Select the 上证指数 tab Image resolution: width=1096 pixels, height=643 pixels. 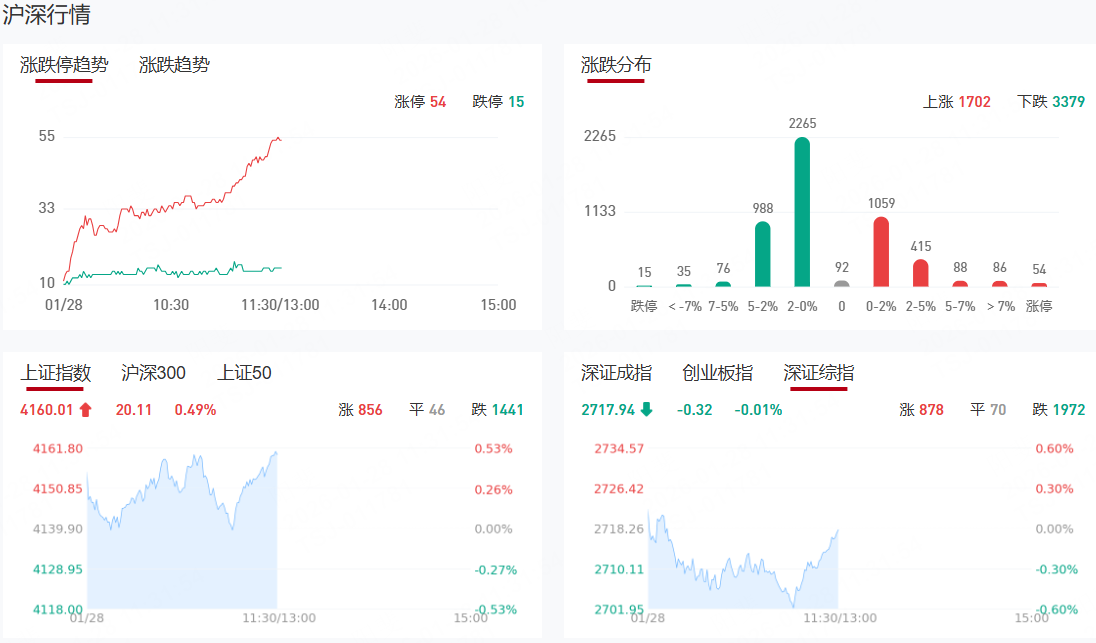[56, 373]
